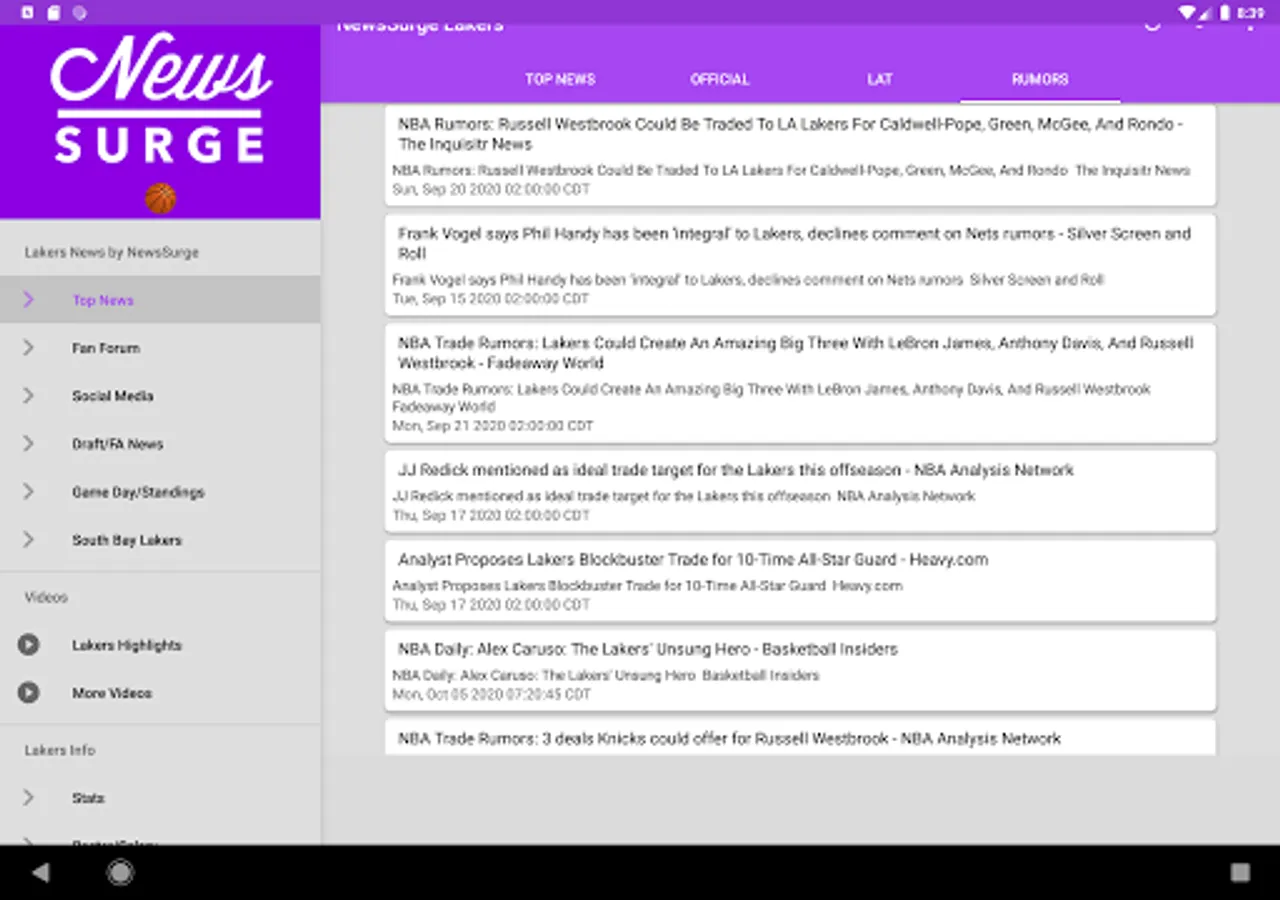Image resolution: width=1280 pixels, height=900 pixels.
Task: Open the Fan Forum label in the sidebar
Action: (x=106, y=348)
